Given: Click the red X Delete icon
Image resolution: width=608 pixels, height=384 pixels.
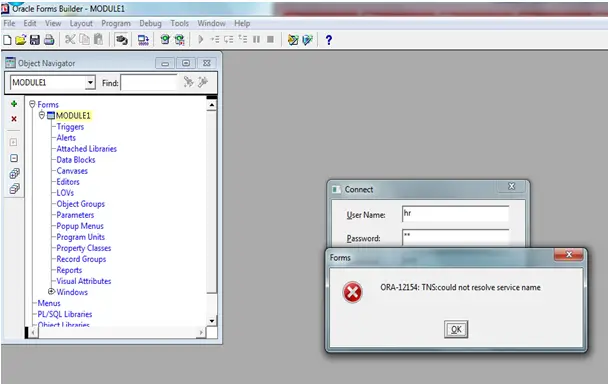Looking at the screenshot, I should [14, 119].
